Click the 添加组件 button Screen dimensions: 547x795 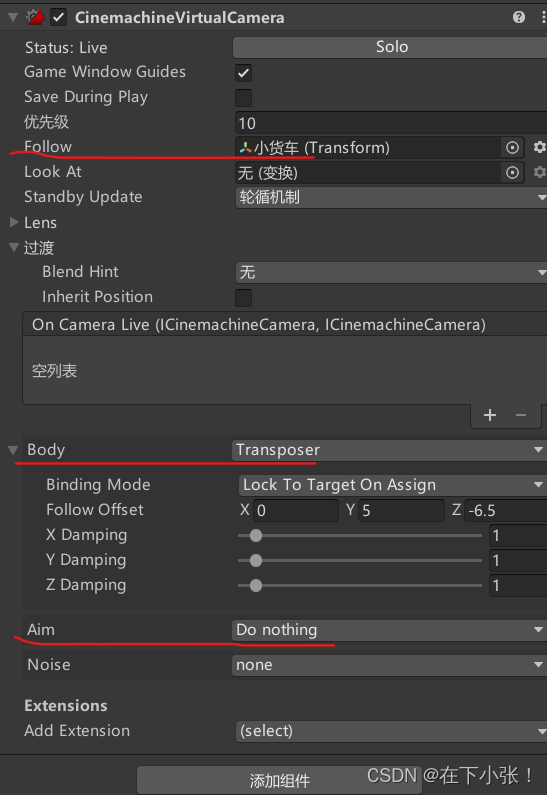pos(279,780)
